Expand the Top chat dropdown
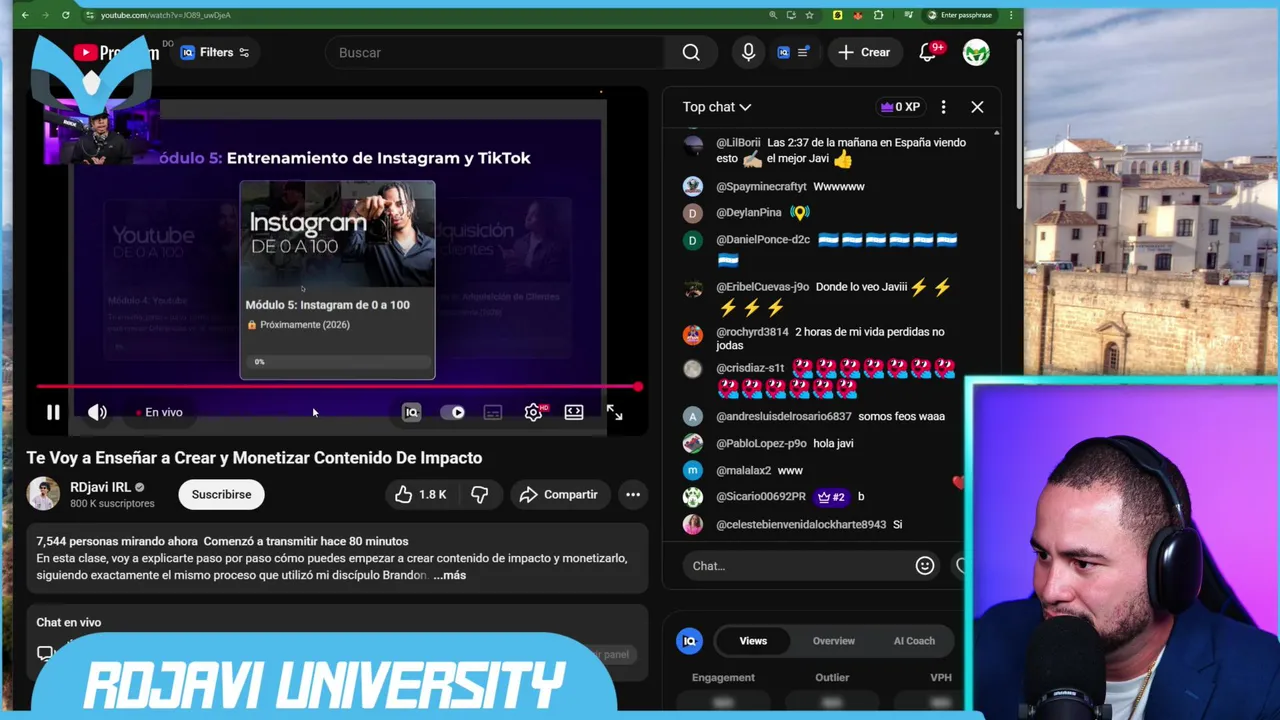This screenshot has height=720, width=1280. 716,107
